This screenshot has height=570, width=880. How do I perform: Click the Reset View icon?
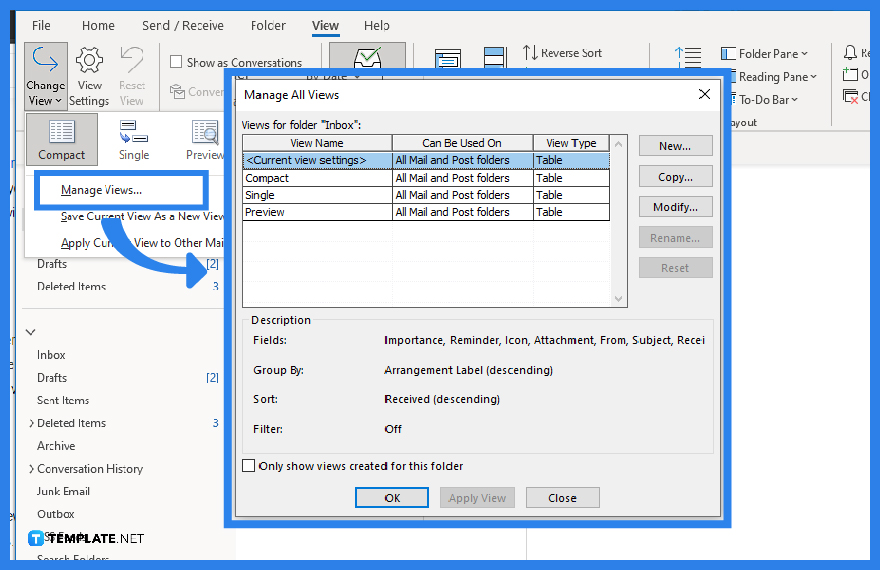[132, 62]
